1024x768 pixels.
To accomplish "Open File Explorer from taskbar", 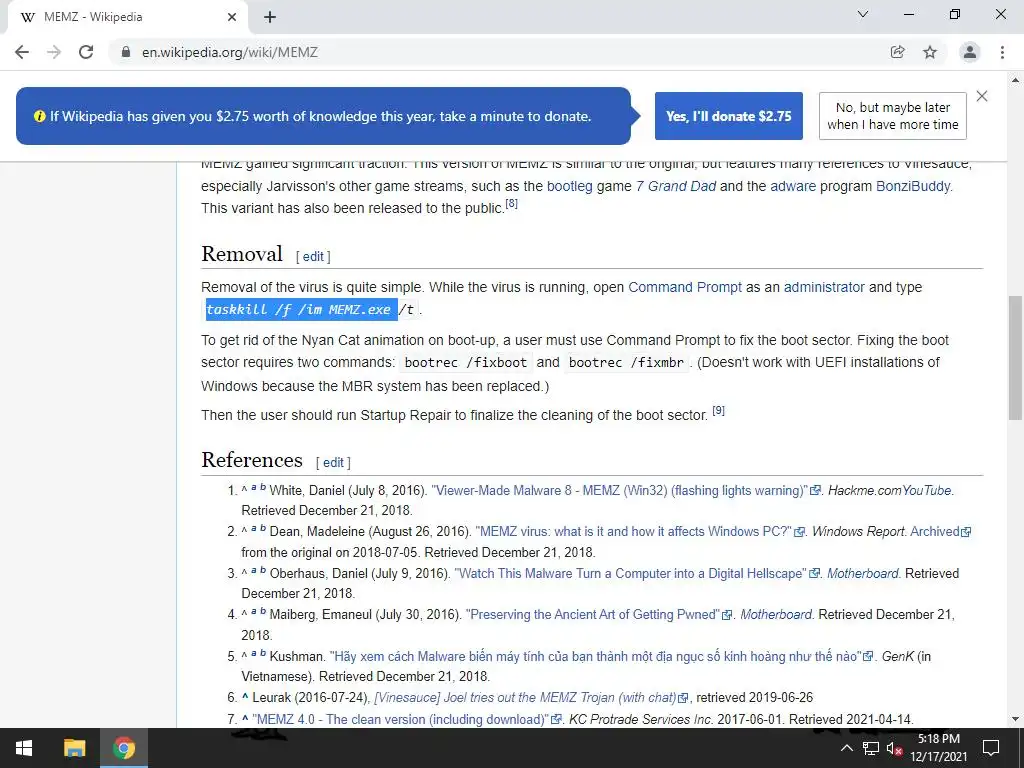I will 74,748.
